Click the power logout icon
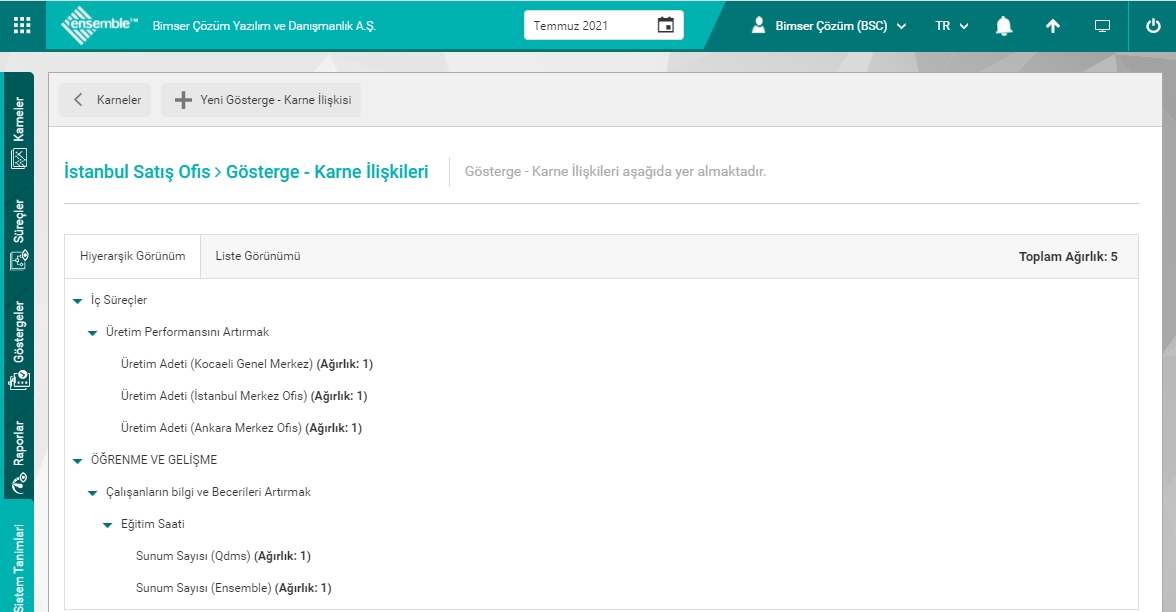This screenshot has height=612, width=1176. [1153, 26]
